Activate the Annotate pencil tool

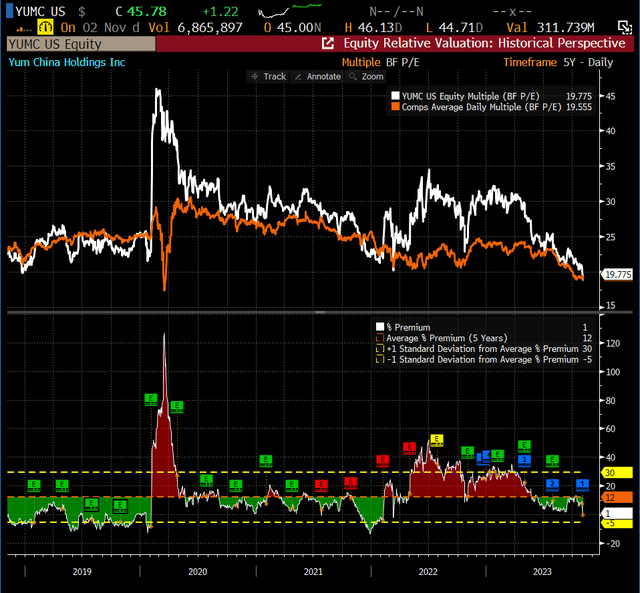(318, 76)
